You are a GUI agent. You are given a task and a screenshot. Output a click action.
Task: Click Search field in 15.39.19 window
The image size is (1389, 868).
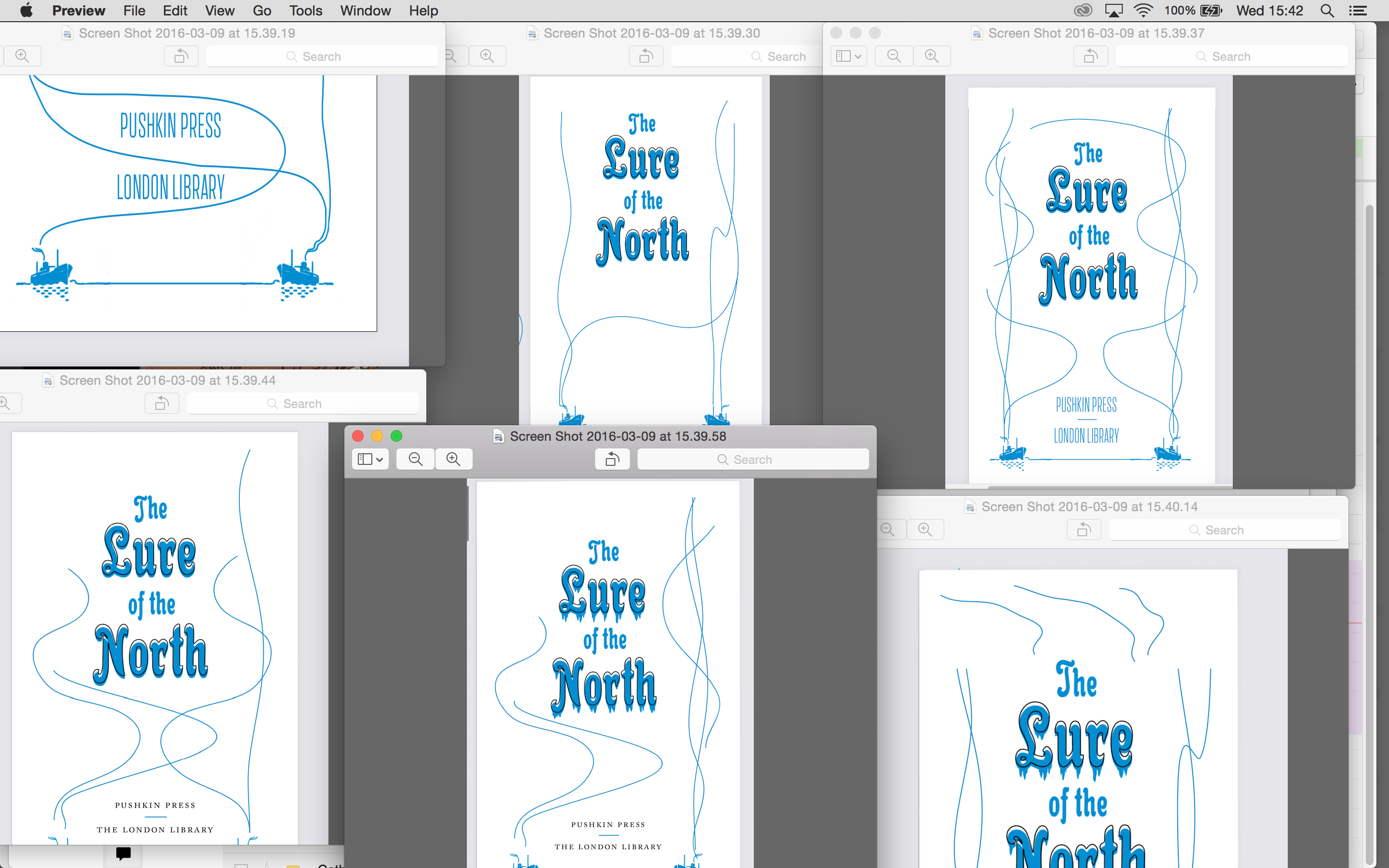pyautogui.click(x=322, y=56)
